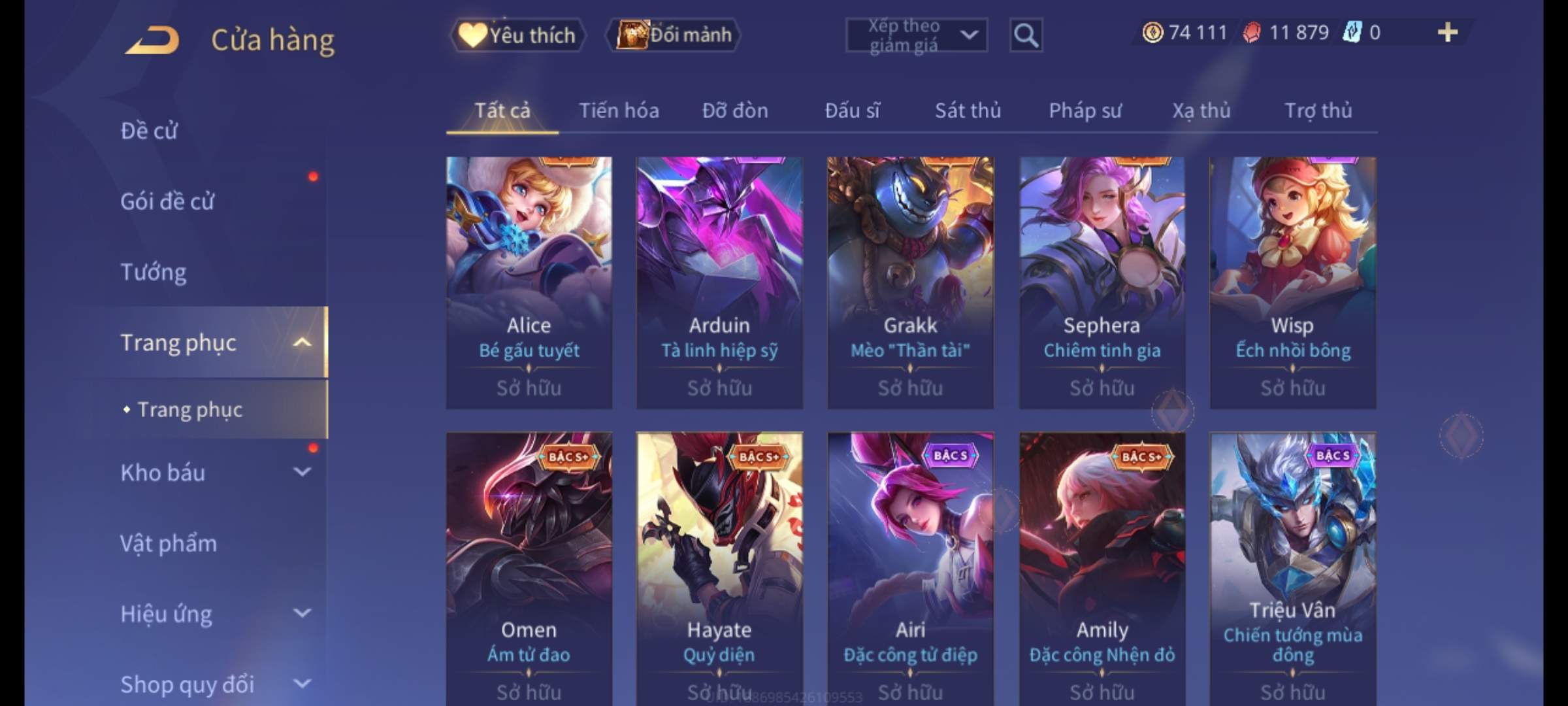Switch to the Sát thủ tab
Viewport: 1568px width, 706px height.
tap(968, 110)
